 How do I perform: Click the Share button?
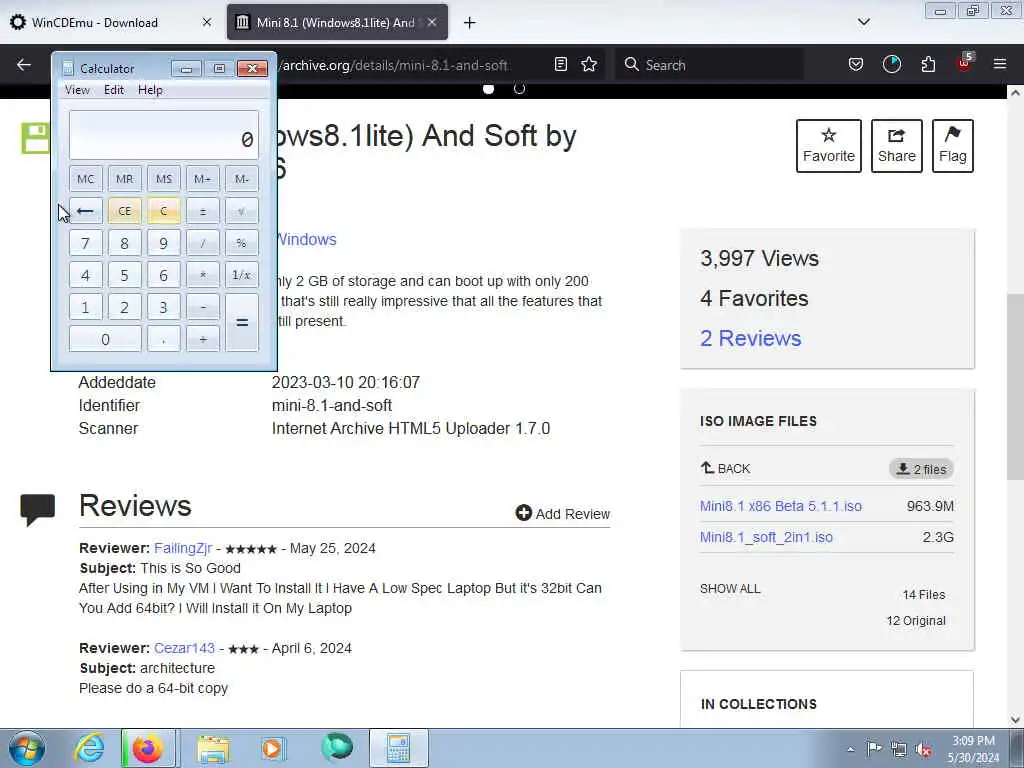[897, 146]
